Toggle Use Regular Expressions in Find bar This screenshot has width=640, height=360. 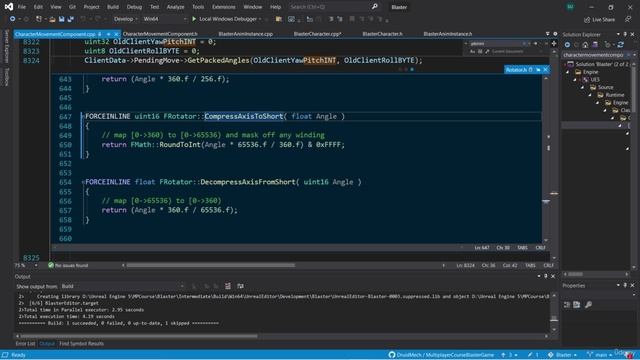tap(487, 51)
